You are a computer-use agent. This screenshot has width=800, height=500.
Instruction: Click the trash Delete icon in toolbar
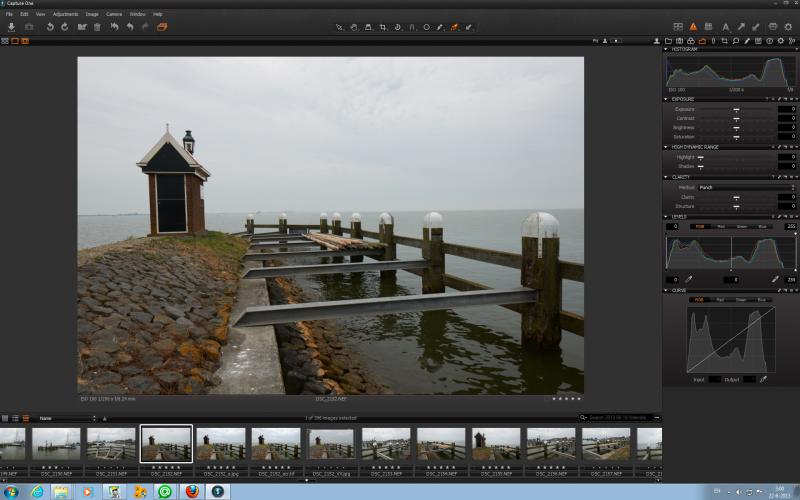(97, 27)
